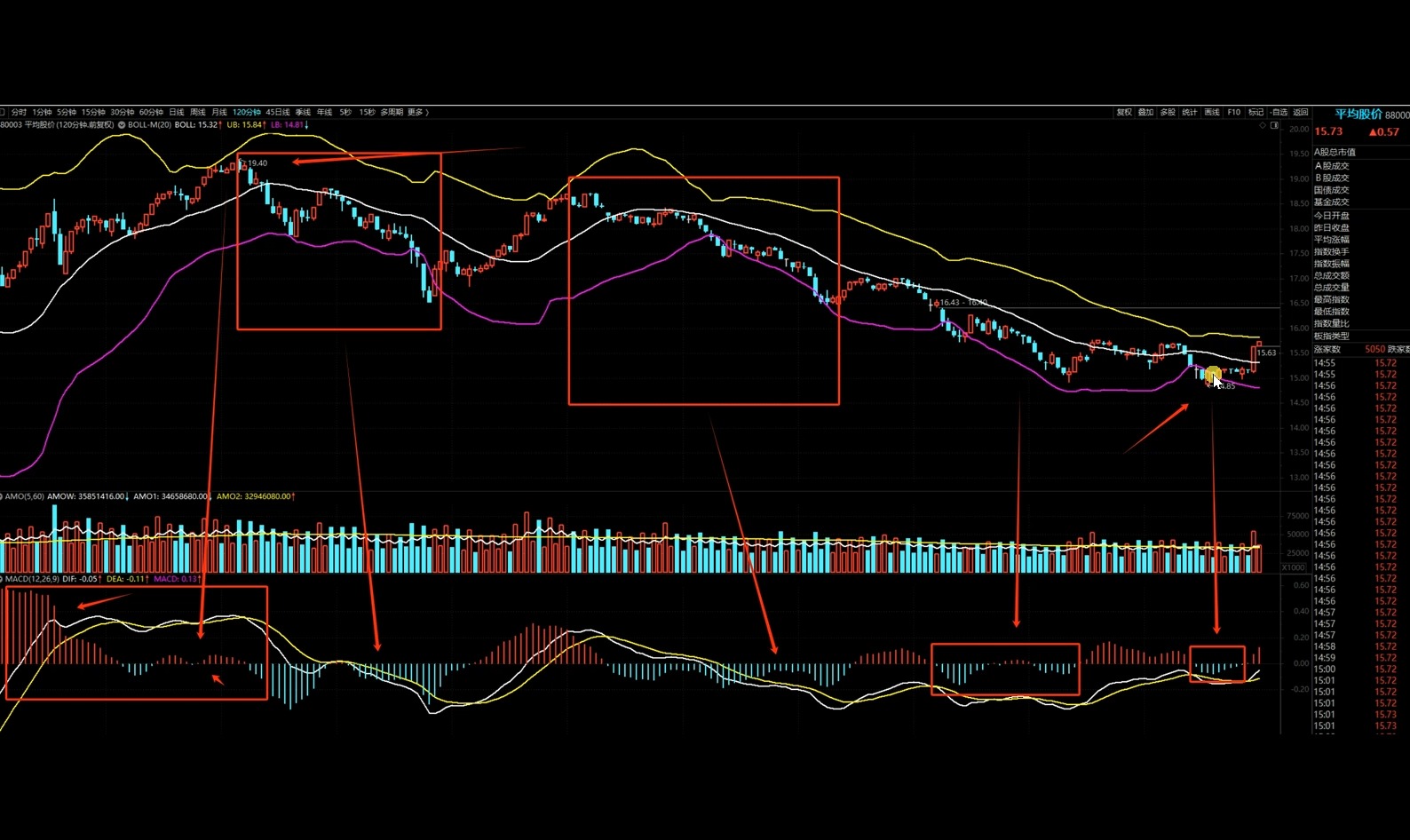This screenshot has height=840, width=1410.
Task: Click the 叠加 overlay button
Action: tap(1145, 112)
